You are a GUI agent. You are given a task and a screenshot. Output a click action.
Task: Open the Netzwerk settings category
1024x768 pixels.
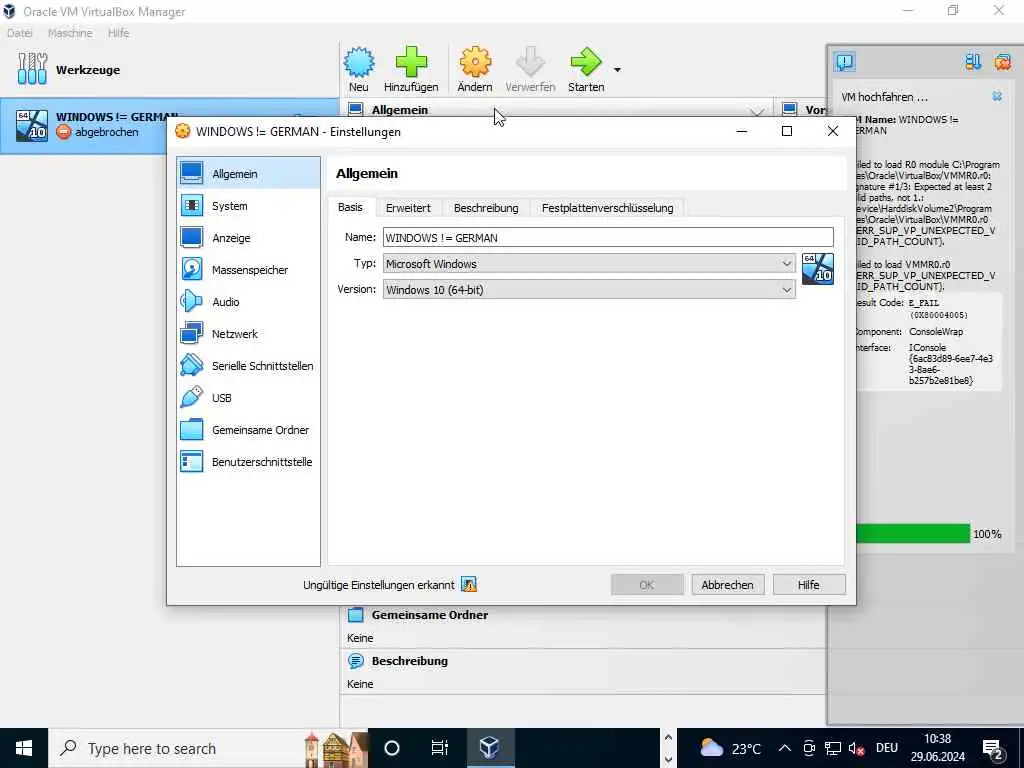(248, 334)
